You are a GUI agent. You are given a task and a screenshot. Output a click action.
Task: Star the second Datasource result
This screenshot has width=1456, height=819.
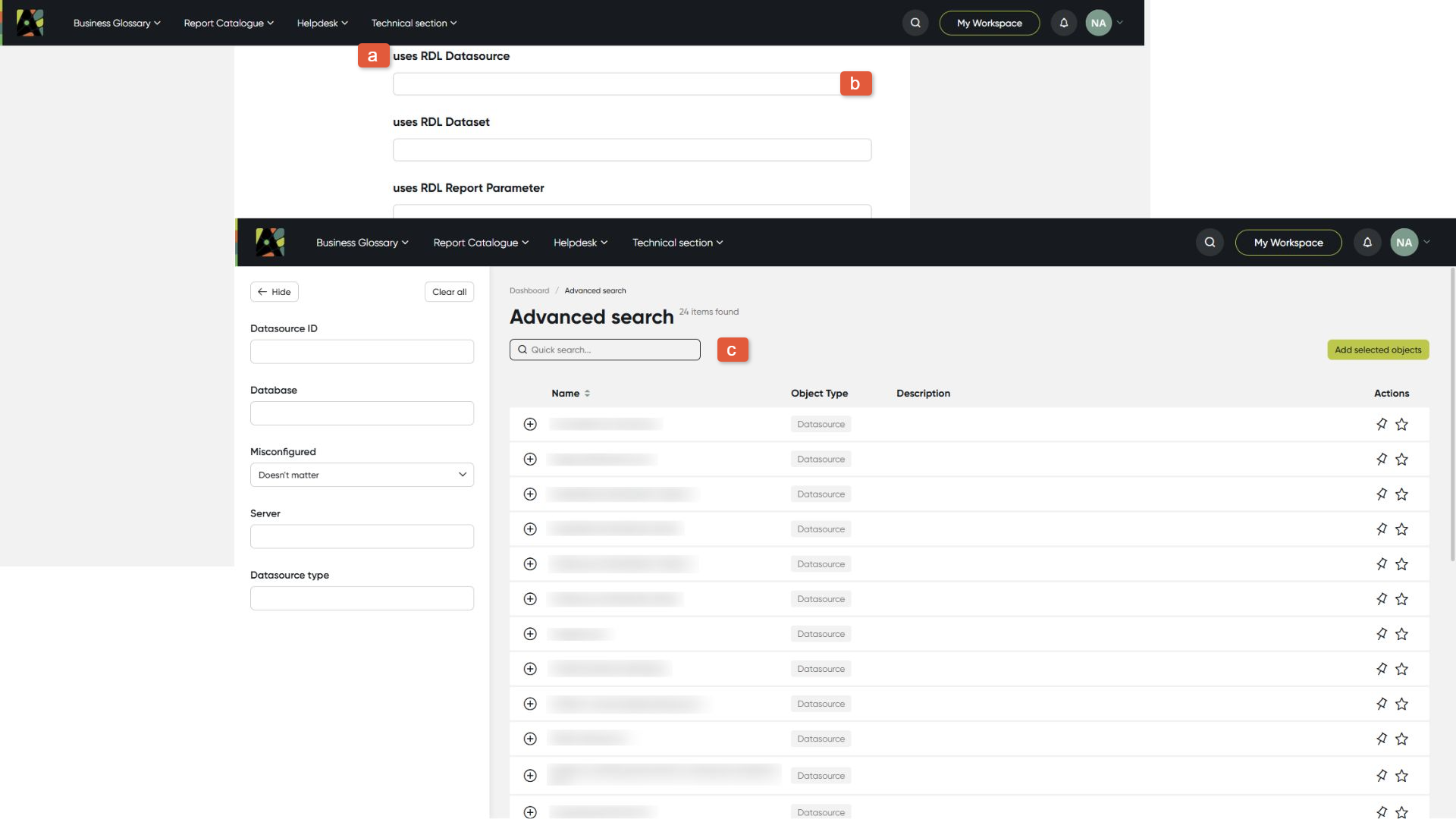coord(1401,460)
